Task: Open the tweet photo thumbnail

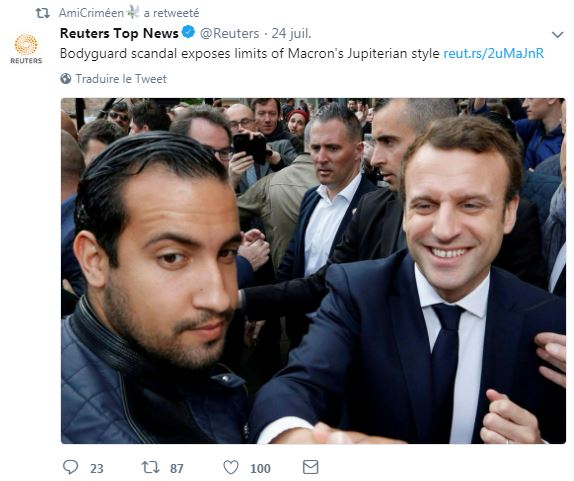Action: pyautogui.click(x=313, y=271)
